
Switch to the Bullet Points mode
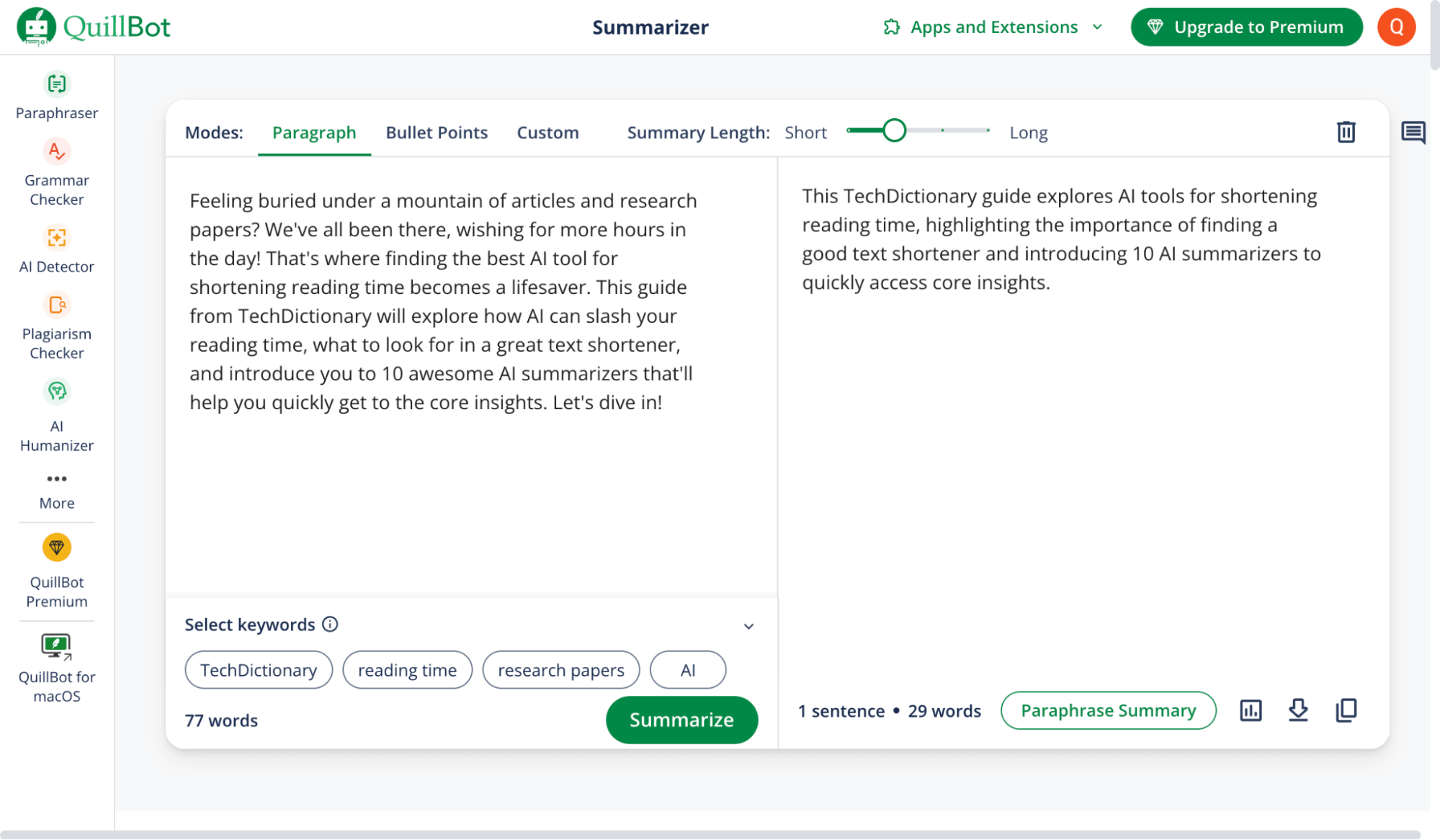tap(437, 133)
